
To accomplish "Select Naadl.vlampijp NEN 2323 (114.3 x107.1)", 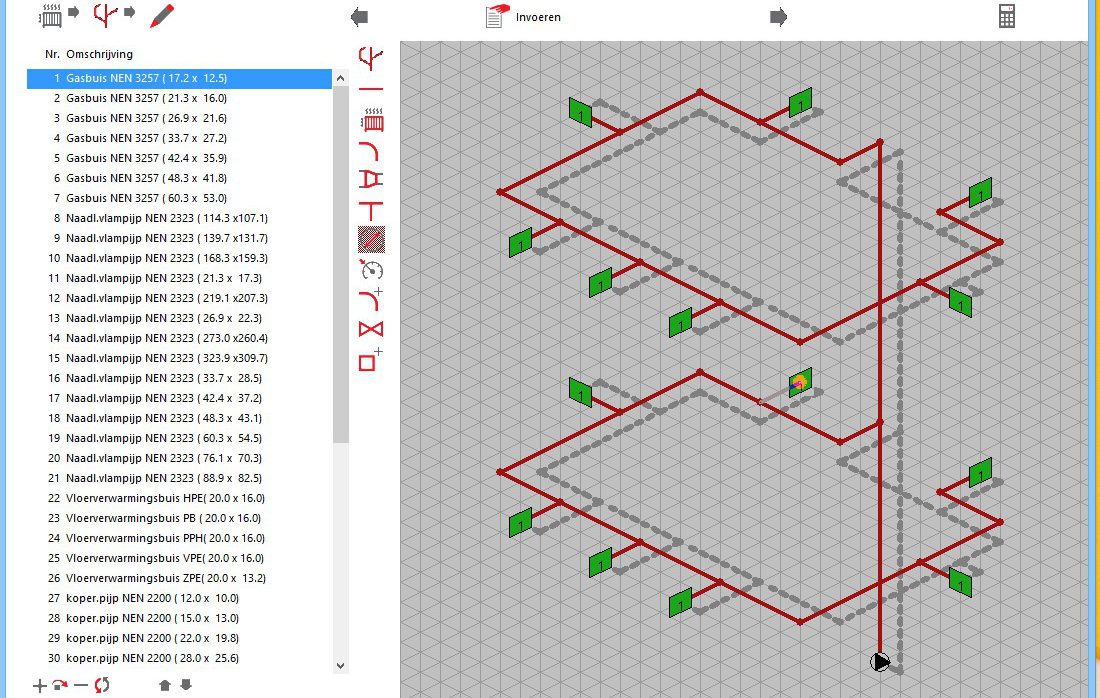I will pyautogui.click(x=179, y=218).
